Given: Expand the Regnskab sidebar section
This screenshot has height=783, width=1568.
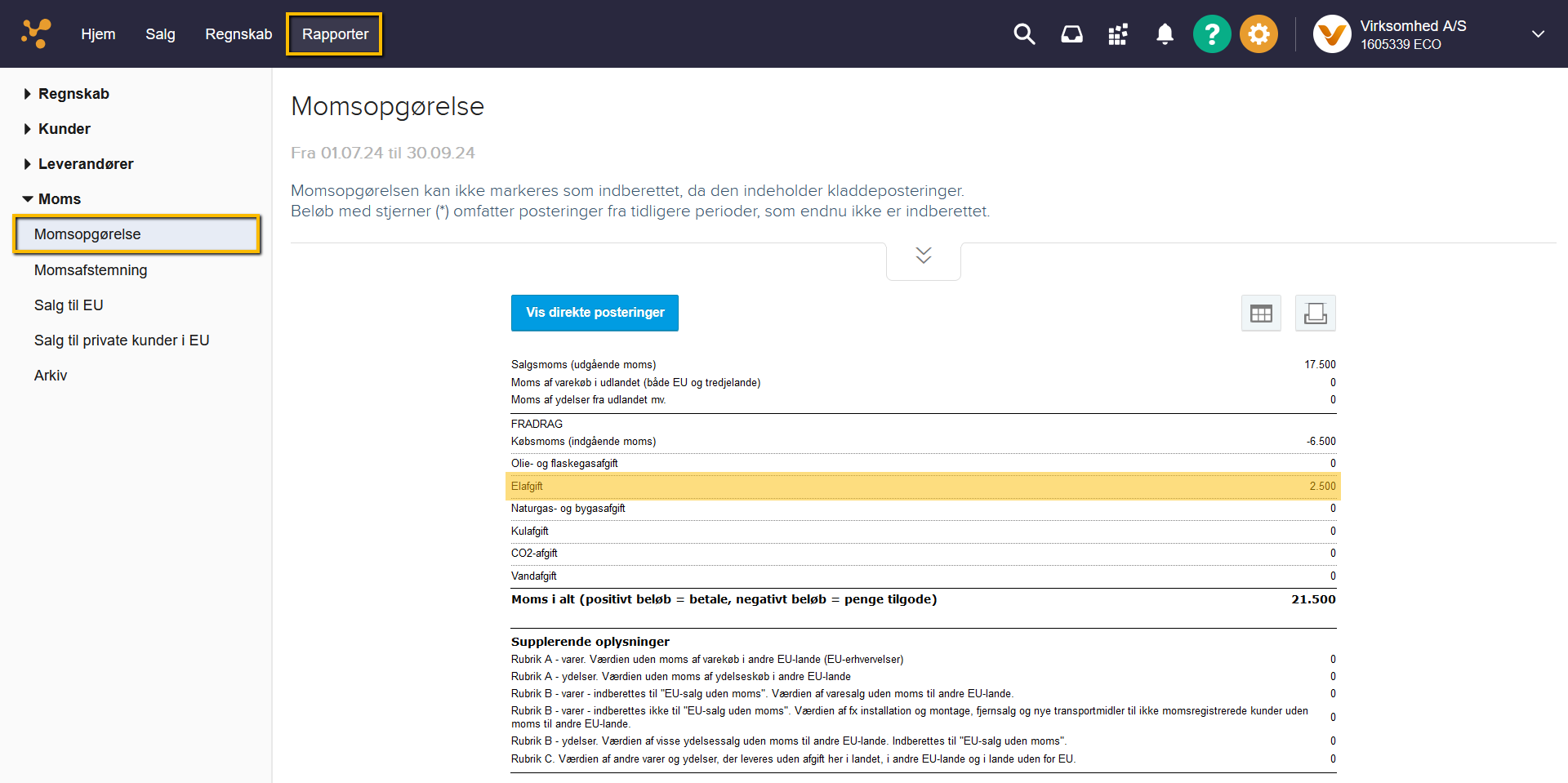Looking at the screenshot, I should click(x=73, y=93).
